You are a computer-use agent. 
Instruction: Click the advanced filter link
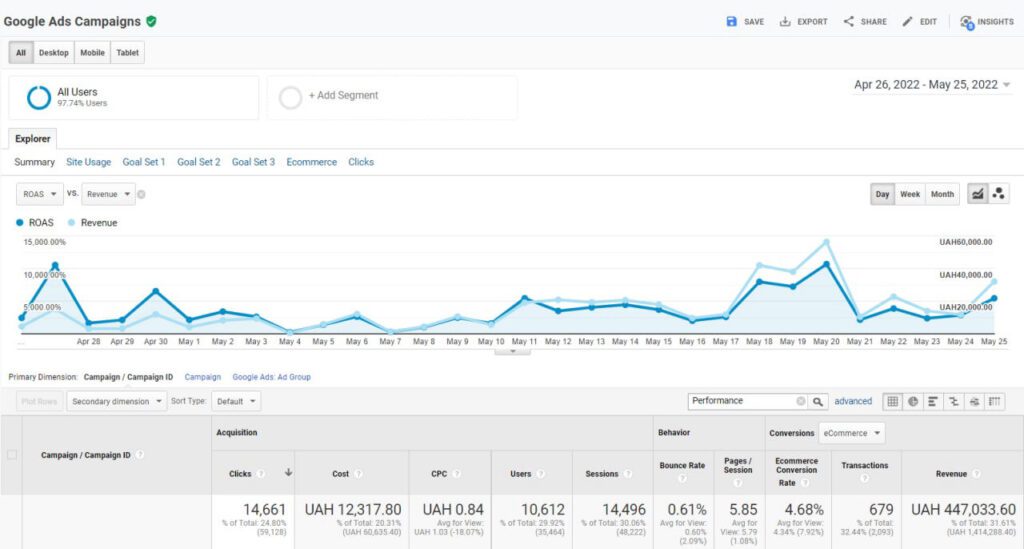point(853,401)
